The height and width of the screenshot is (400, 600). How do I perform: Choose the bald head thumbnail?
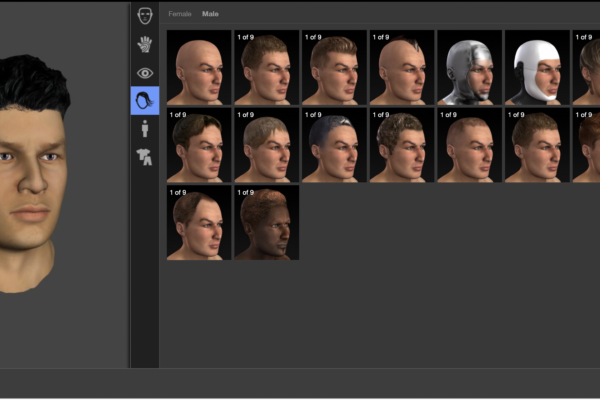click(199, 67)
